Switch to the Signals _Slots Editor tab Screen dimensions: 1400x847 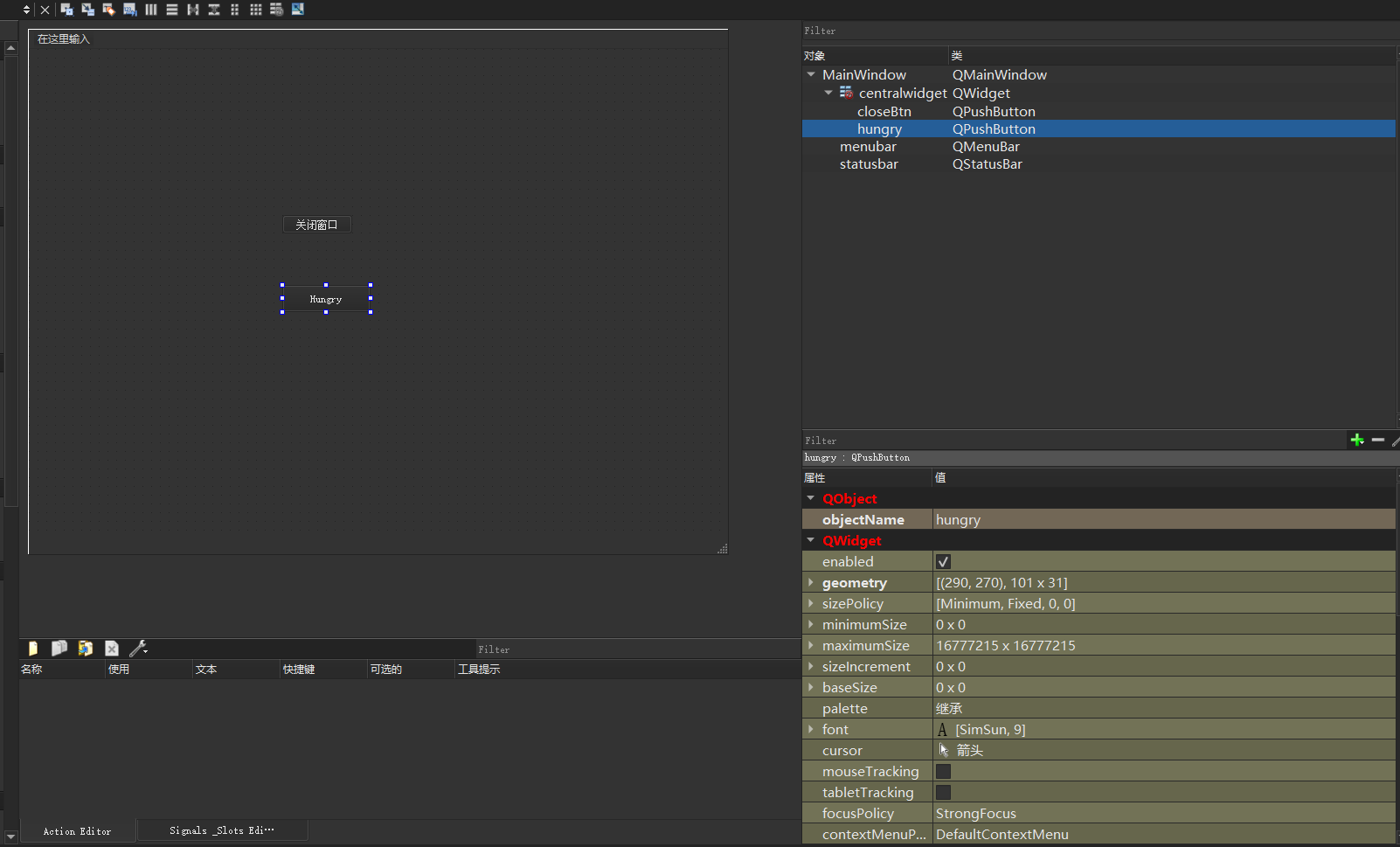point(222,830)
